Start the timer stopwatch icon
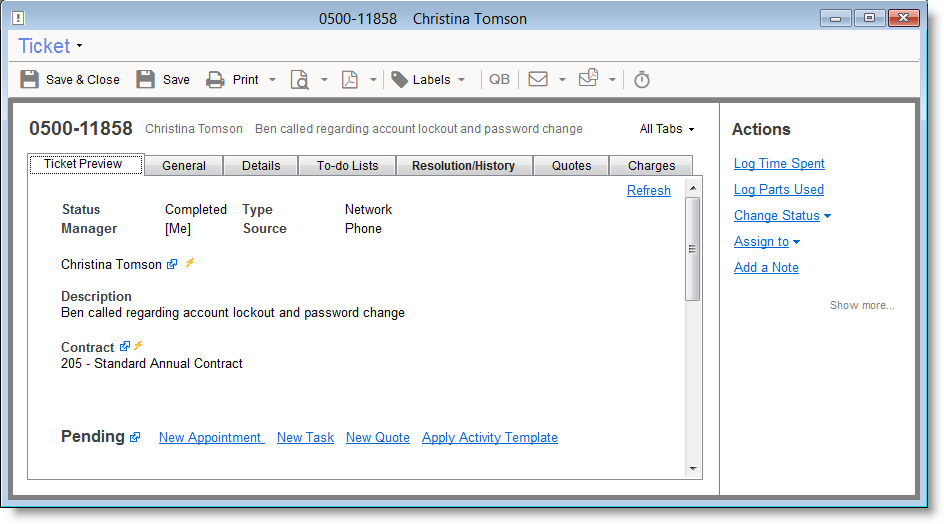The height and width of the screenshot is (524, 944). 642,80
